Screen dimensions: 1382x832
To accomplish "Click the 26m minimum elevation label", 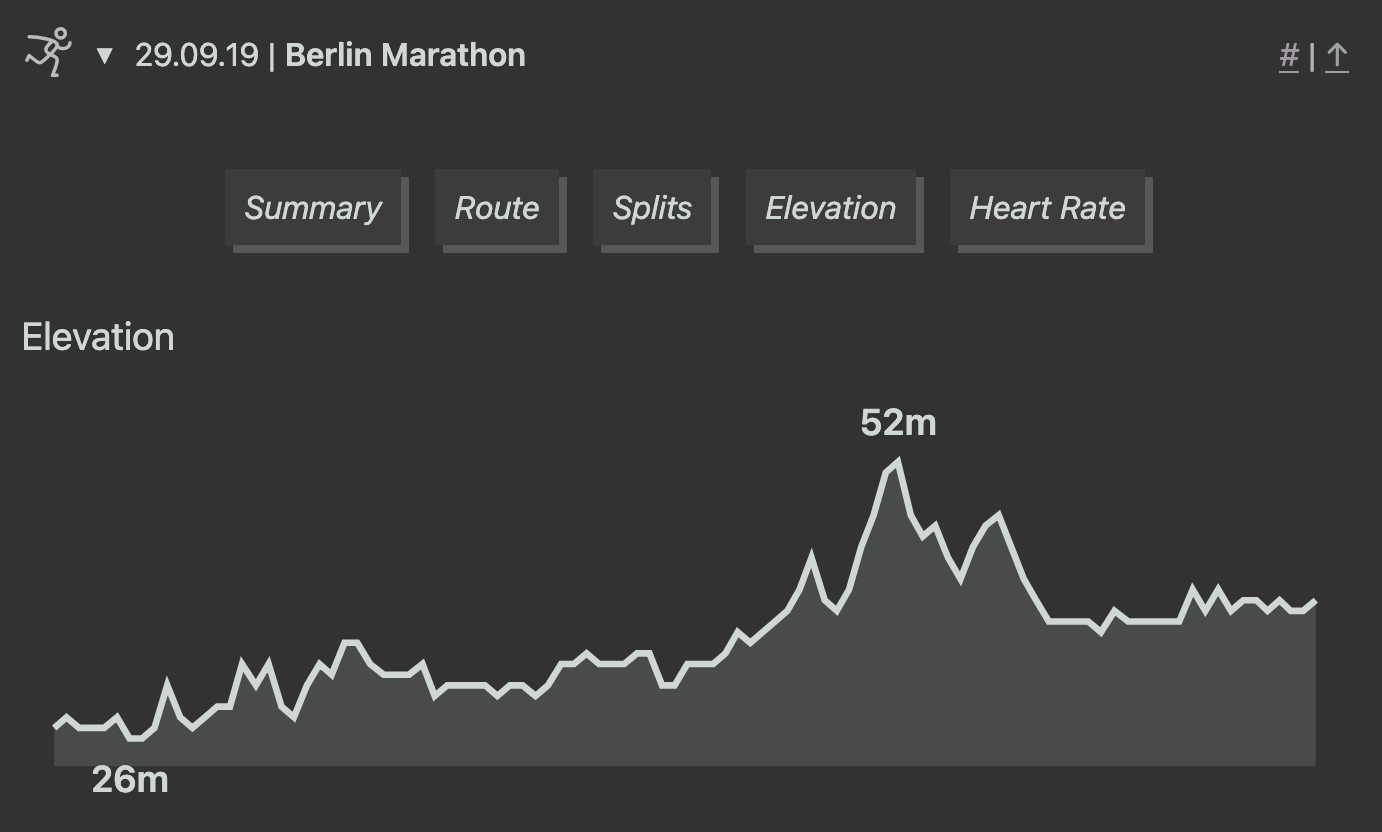I will pyautogui.click(x=129, y=779).
